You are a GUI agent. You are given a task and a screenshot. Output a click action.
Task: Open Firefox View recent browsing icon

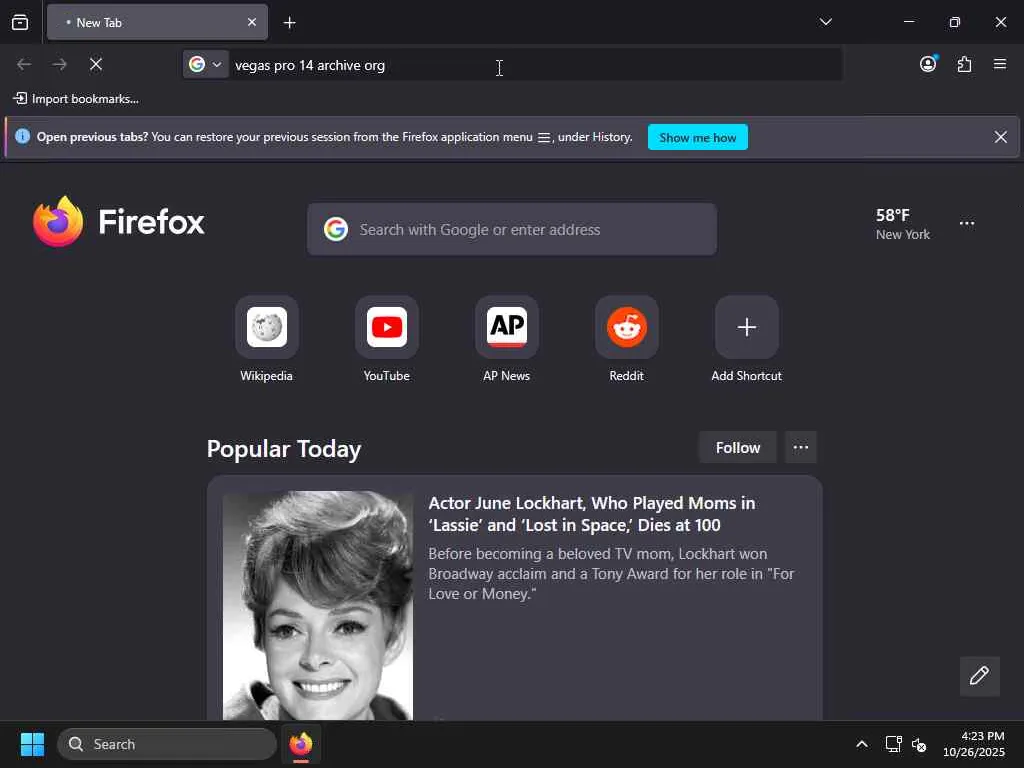(20, 22)
